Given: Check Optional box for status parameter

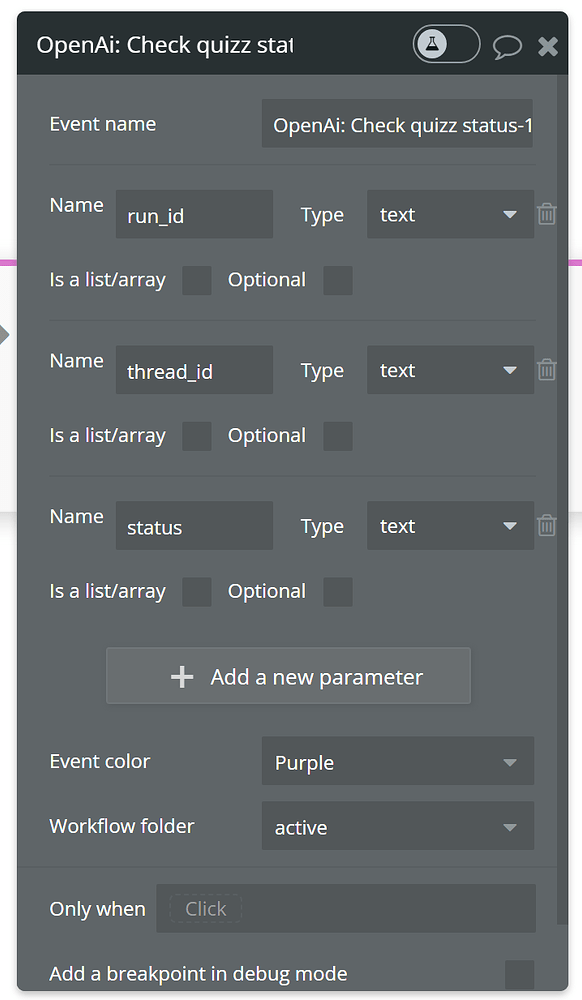Looking at the screenshot, I should 338,592.
